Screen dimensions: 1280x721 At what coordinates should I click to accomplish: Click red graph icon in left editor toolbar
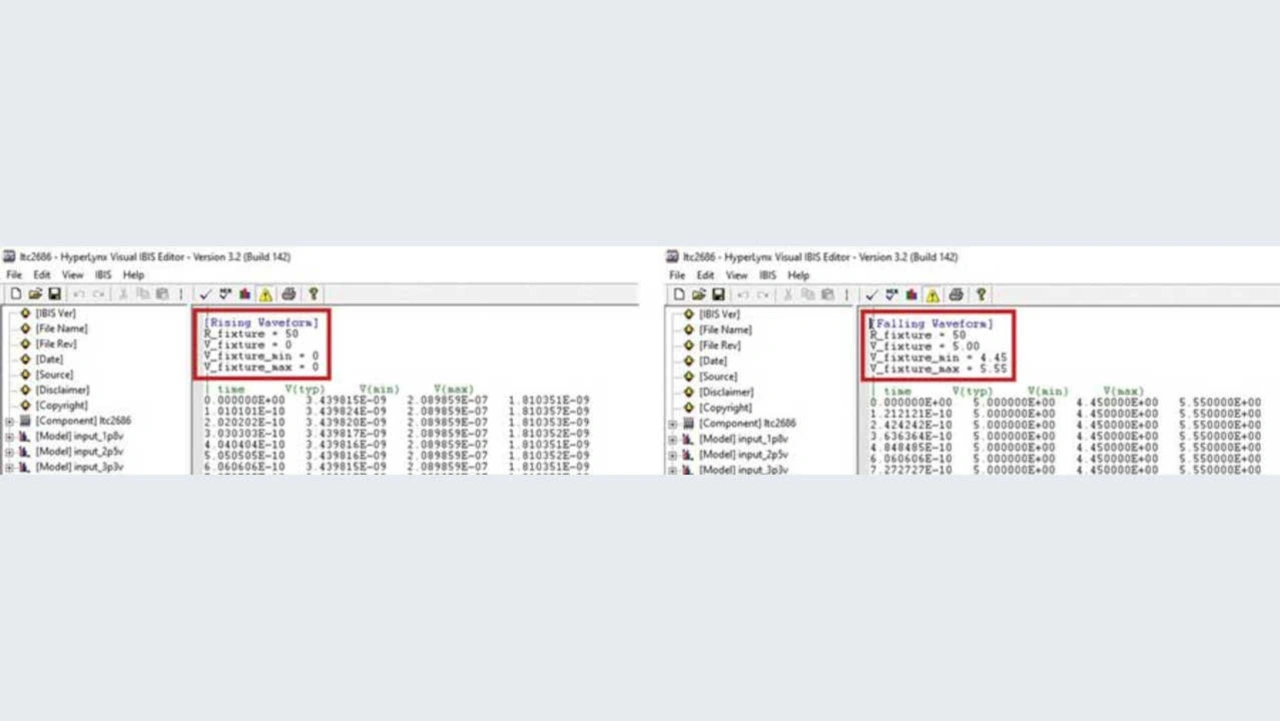click(245, 294)
